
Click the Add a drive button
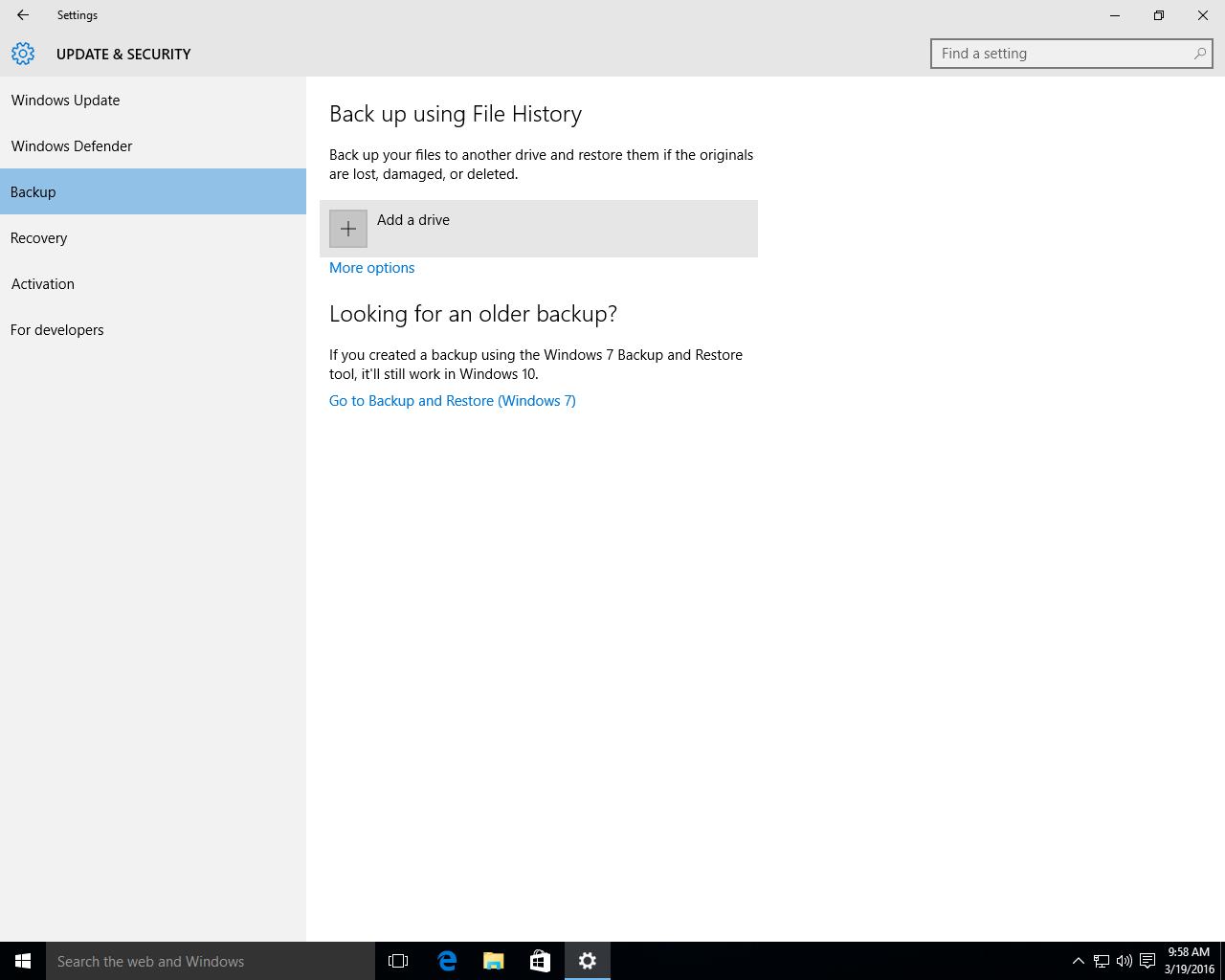539,229
